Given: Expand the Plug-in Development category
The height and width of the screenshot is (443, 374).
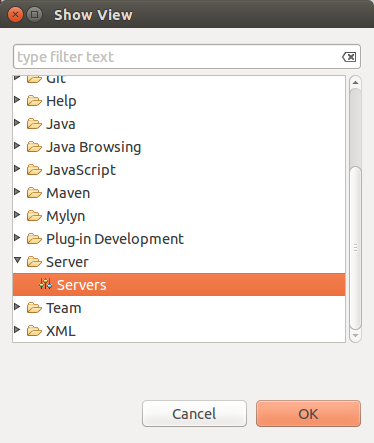Looking at the screenshot, I should tap(17, 237).
